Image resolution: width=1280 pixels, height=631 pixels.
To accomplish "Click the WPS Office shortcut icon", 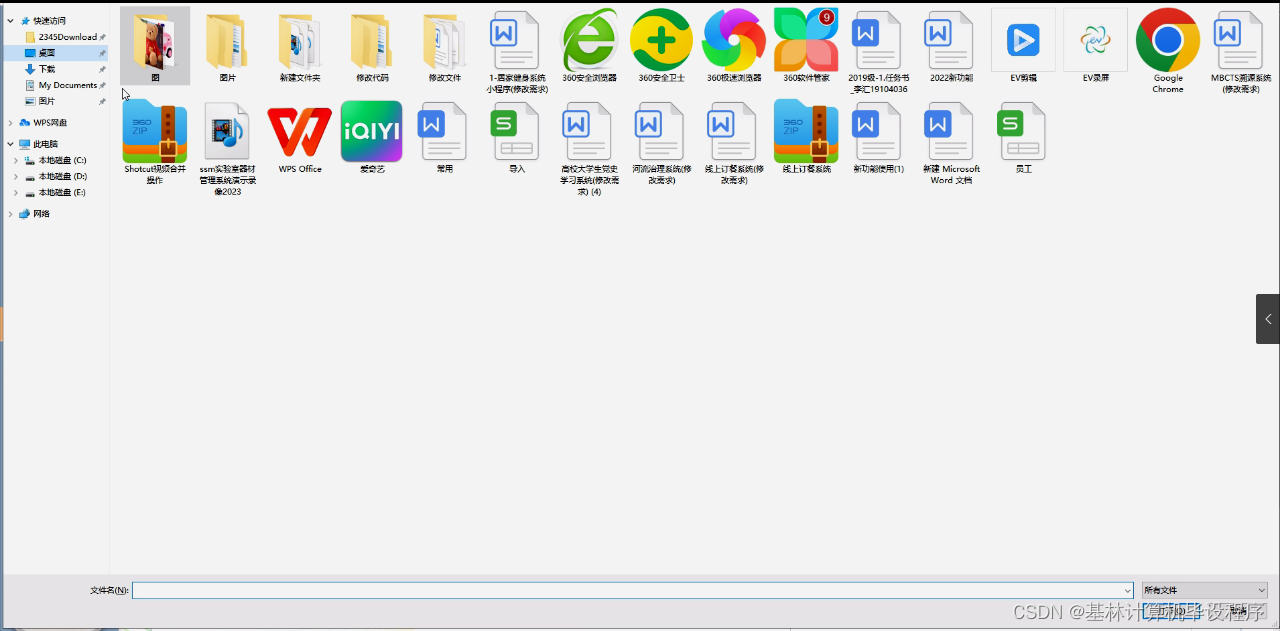I will pyautogui.click(x=300, y=138).
